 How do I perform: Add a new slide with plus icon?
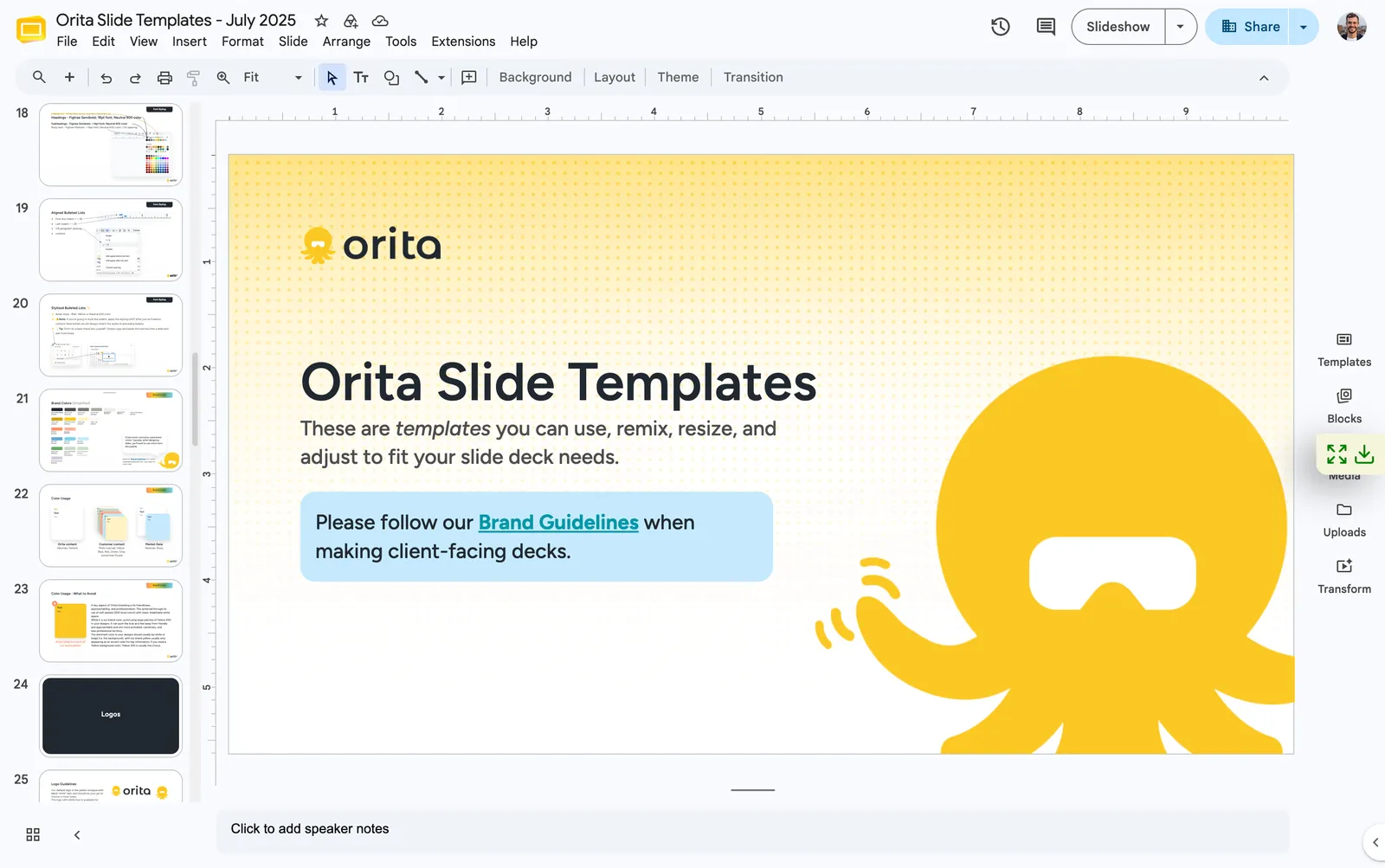69,77
